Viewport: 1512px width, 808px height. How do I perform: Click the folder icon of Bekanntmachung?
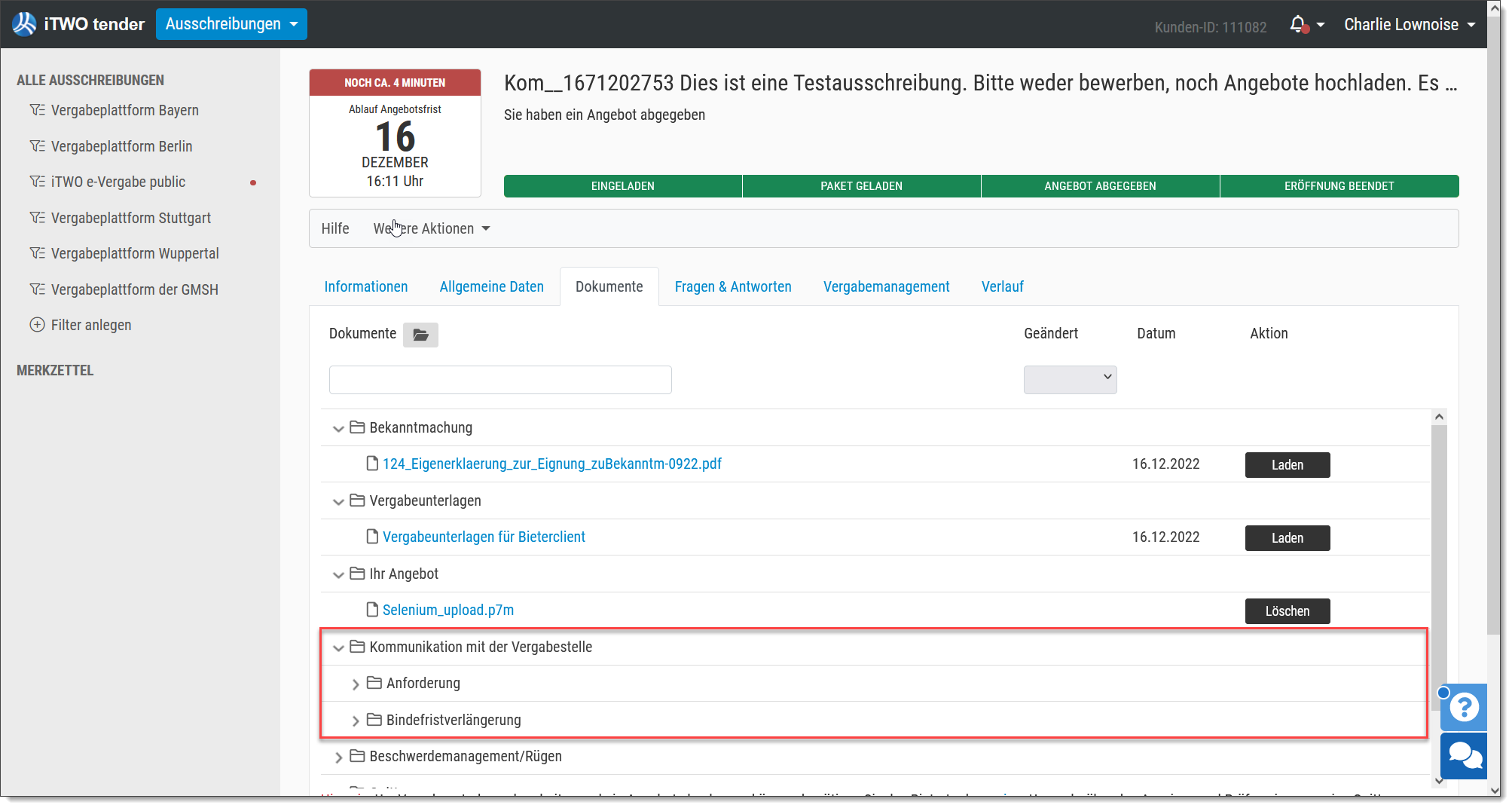pos(357,427)
